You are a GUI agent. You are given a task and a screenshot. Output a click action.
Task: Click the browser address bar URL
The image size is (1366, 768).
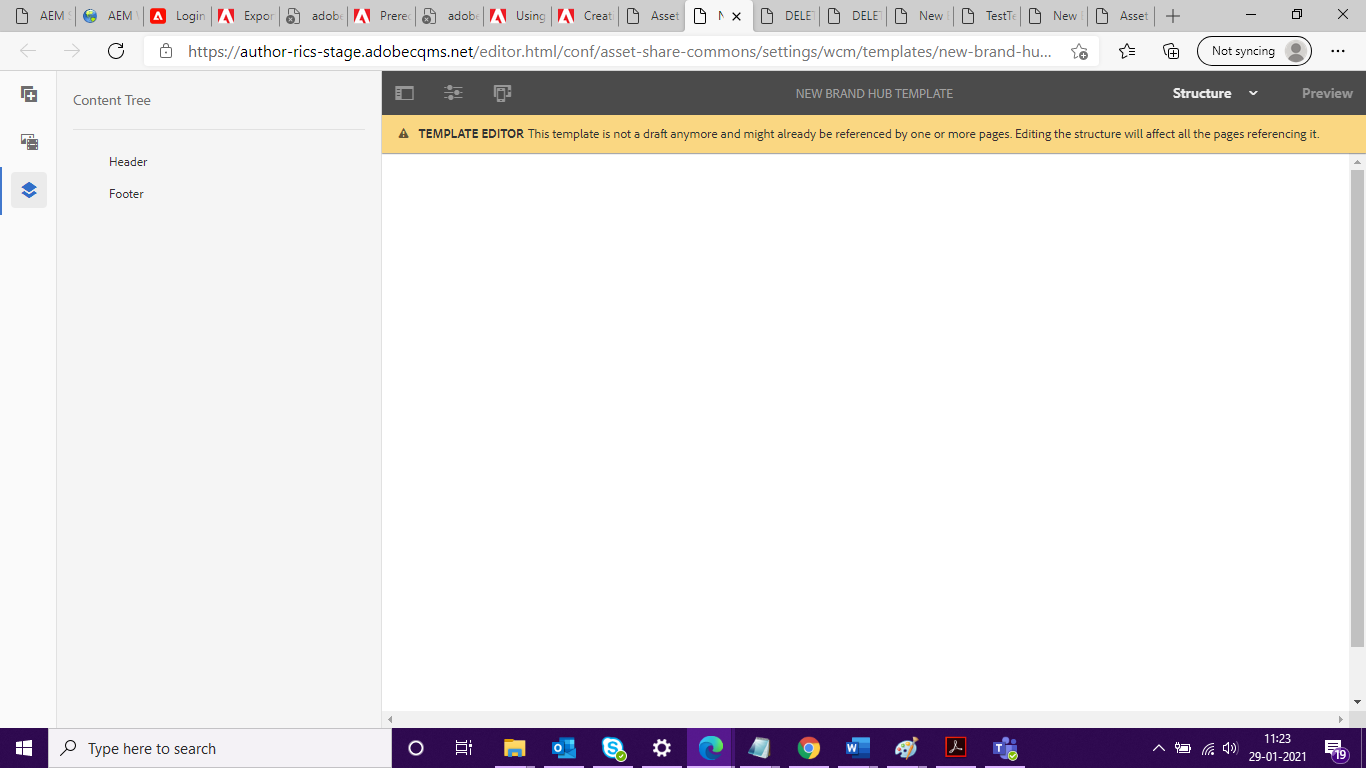point(600,50)
